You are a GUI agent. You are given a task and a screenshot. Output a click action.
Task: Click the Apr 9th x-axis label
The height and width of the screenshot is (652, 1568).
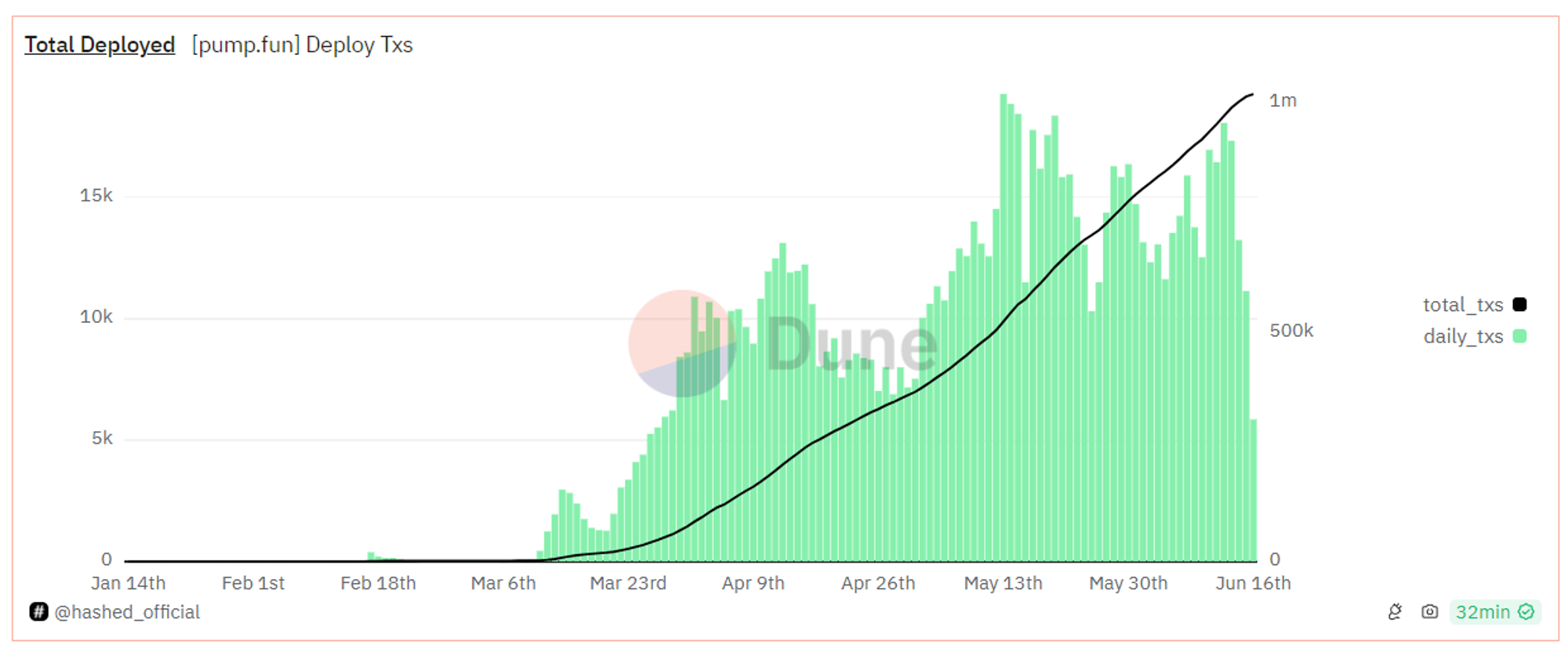pyautogui.click(x=753, y=583)
